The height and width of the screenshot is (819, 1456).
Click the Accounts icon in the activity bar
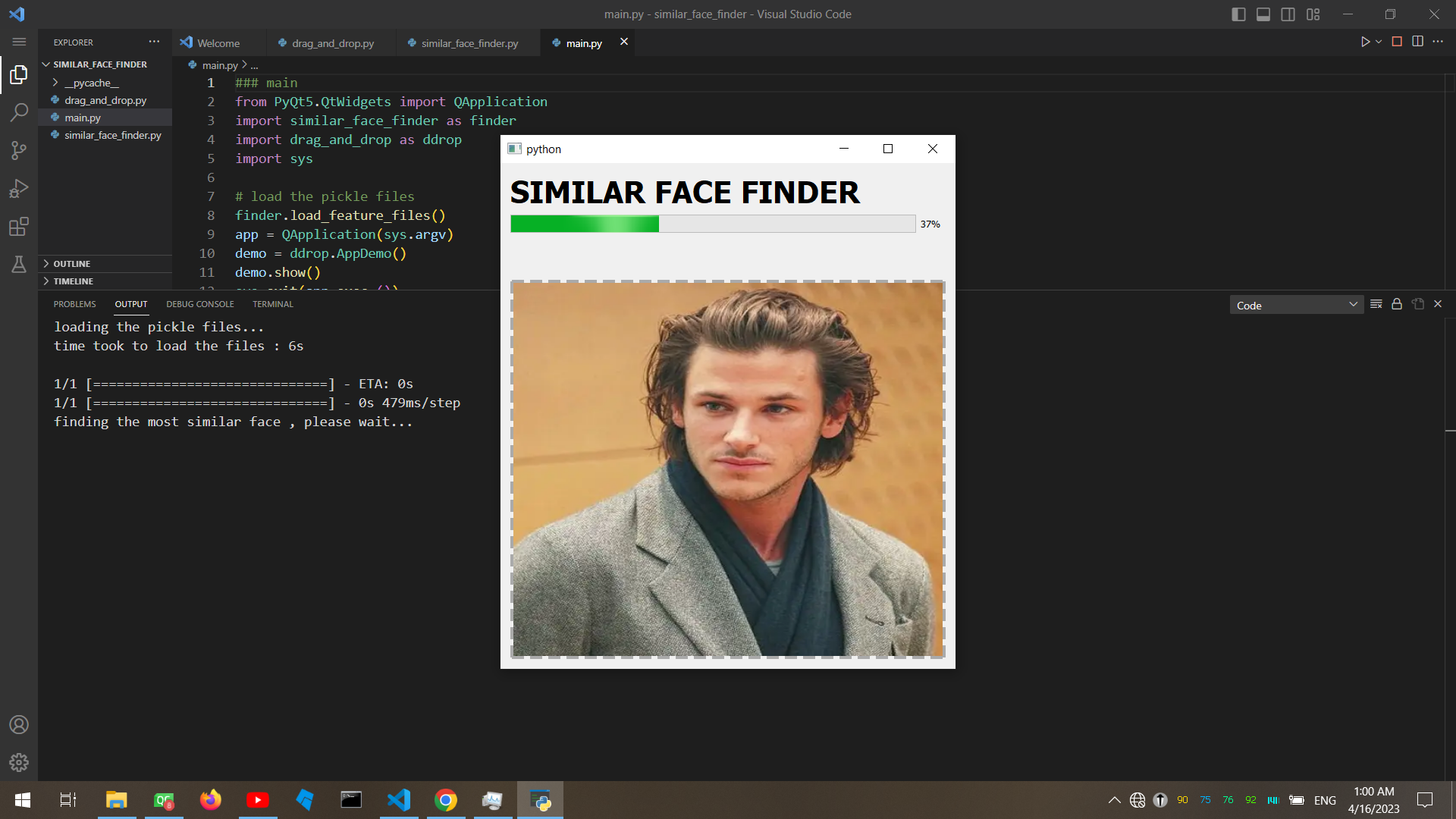point(19,725)
